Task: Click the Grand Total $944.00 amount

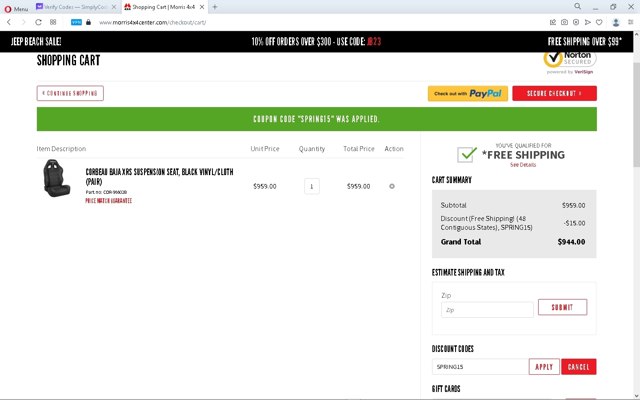Action: click(x=571, y=242)
